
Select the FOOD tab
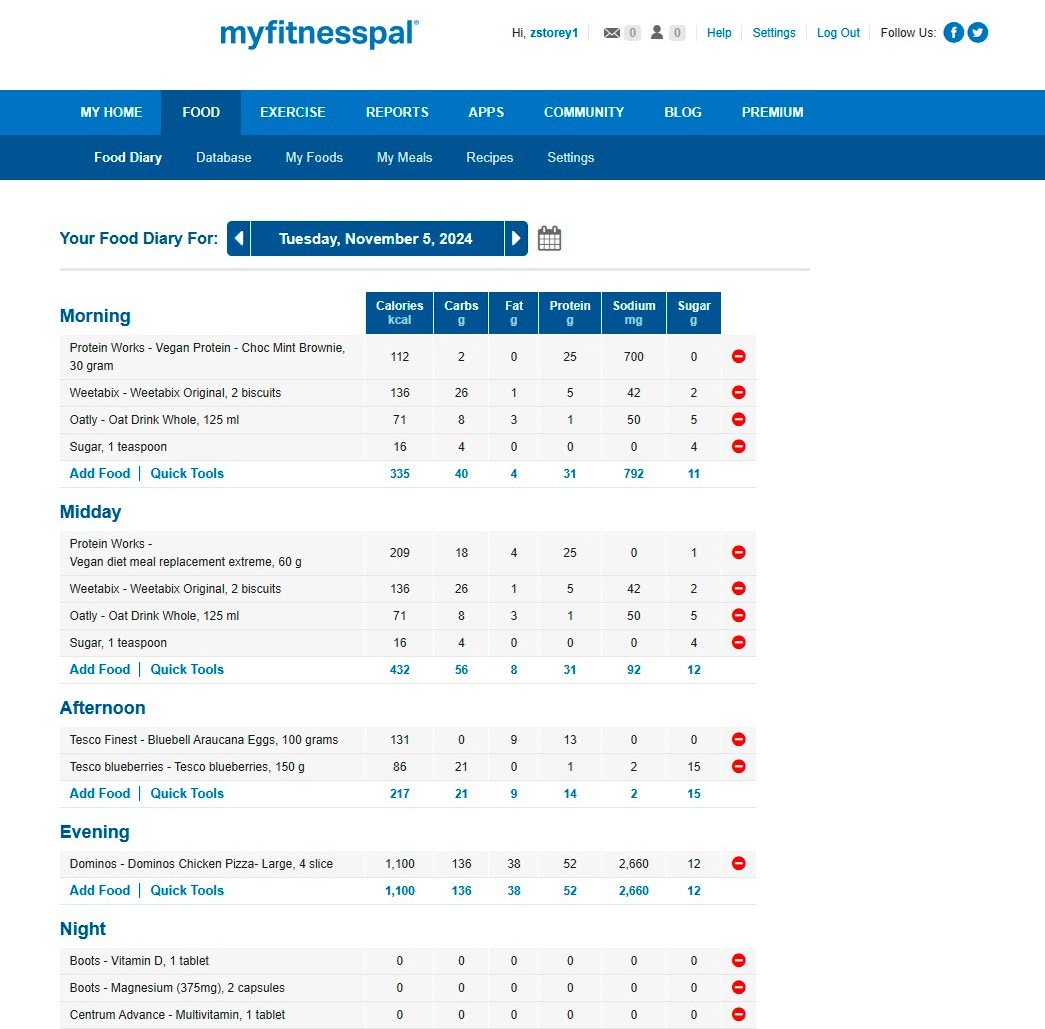[201, 112]
